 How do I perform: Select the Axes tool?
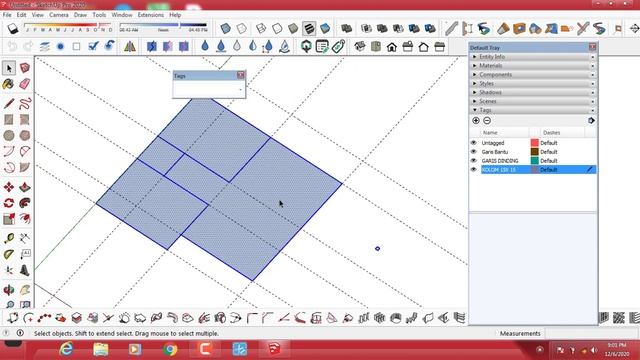coord(9,270)
